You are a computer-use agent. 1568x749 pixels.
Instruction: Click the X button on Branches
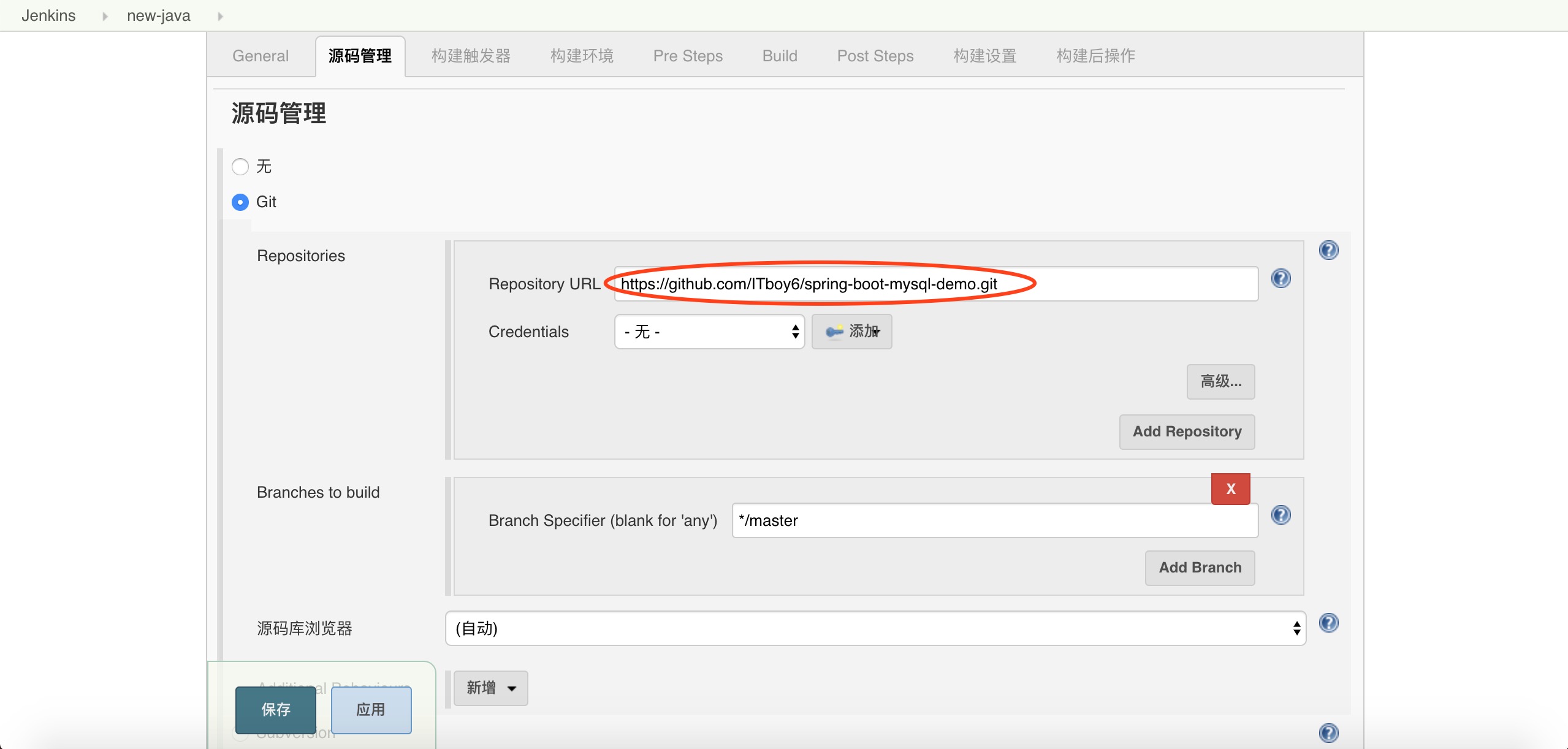coord(1232,489)
